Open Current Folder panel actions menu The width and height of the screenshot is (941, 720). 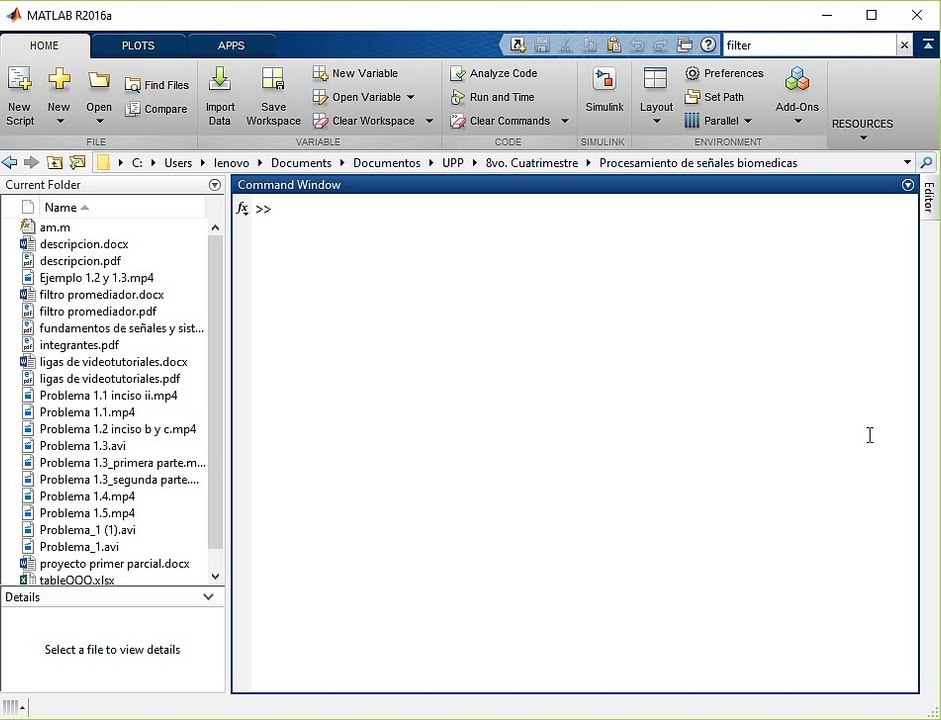point(215,185)
